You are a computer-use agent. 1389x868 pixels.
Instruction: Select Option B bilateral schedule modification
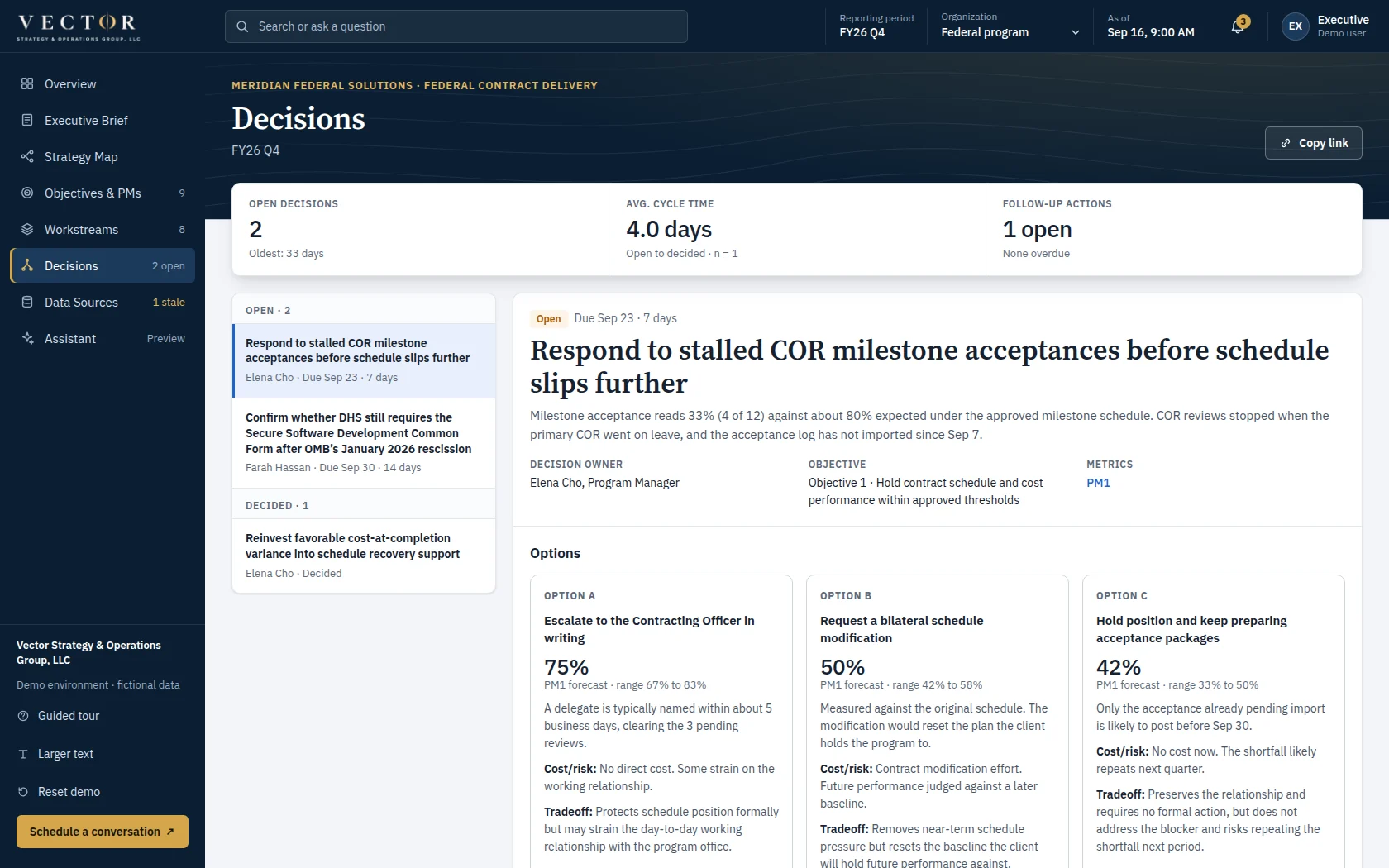click(937, 721)
